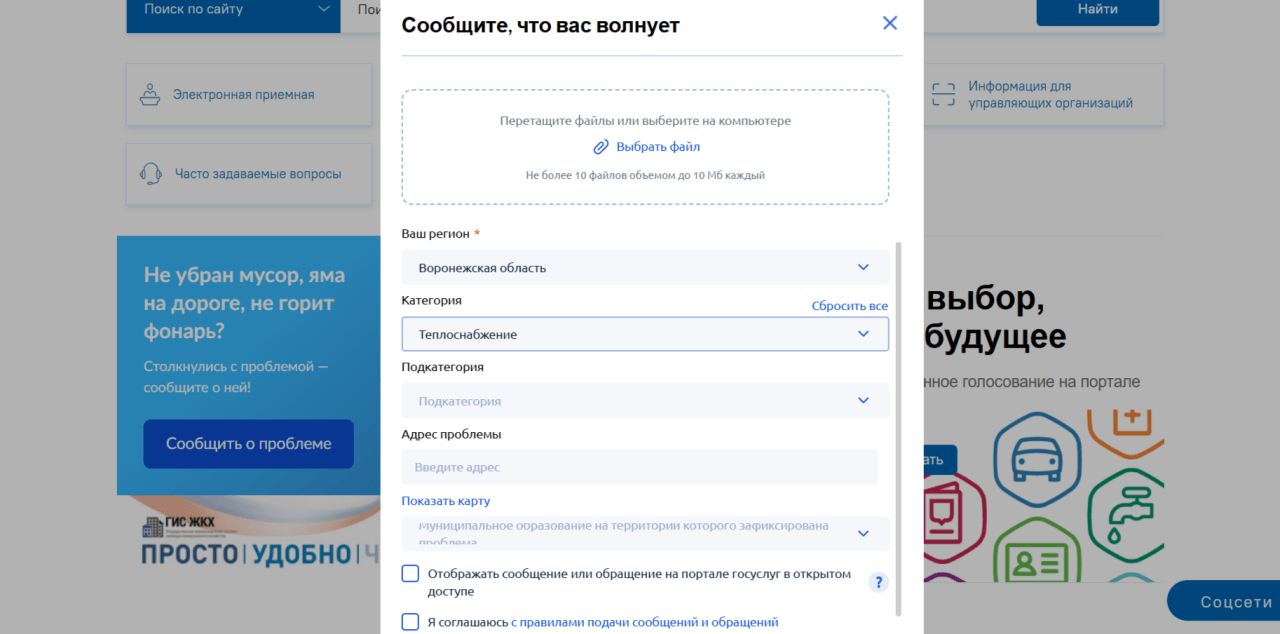
Task: Click the paperclip attach file icon
Action: click(601, 147)
